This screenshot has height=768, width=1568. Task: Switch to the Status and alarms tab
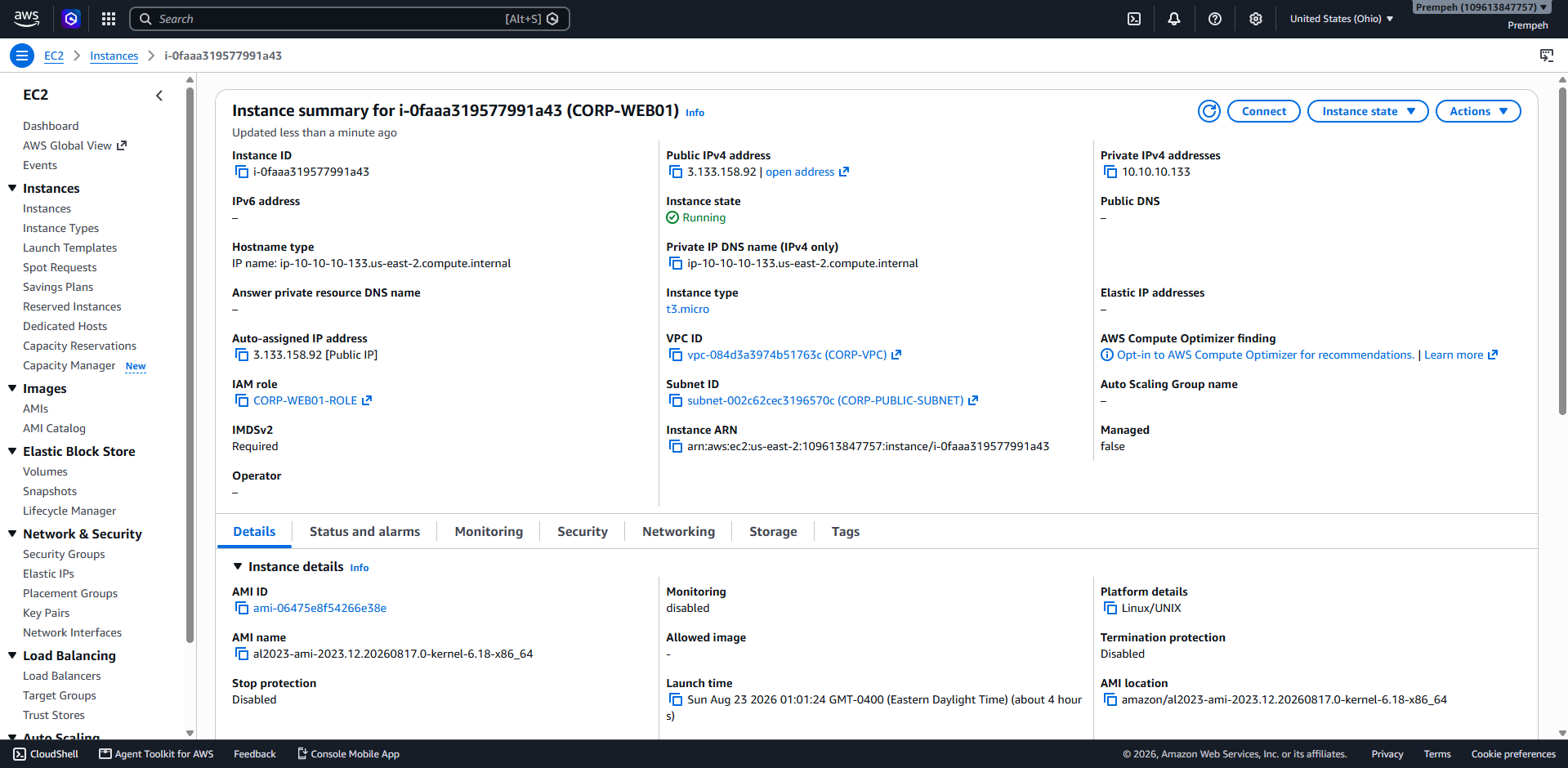tap(364, 531)
